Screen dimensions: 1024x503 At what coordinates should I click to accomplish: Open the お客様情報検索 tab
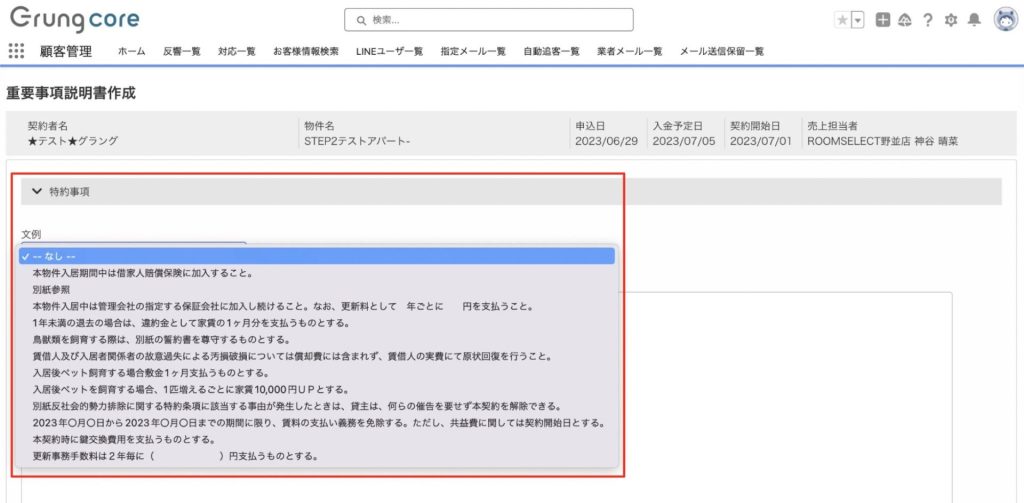pos(305,51)
